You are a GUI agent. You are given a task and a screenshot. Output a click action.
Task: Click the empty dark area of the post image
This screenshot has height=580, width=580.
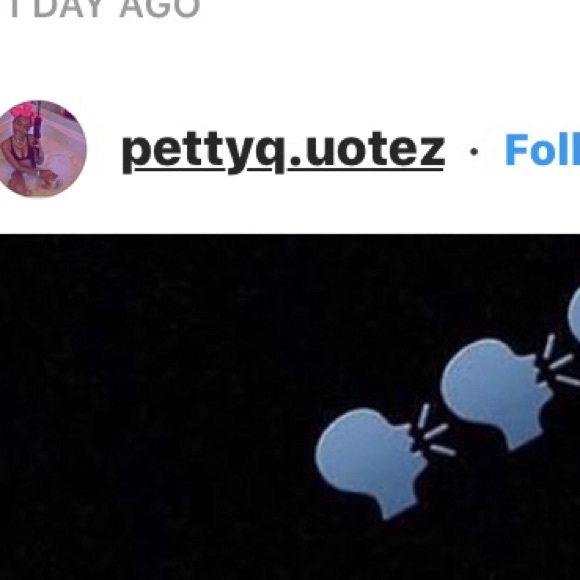148,407
